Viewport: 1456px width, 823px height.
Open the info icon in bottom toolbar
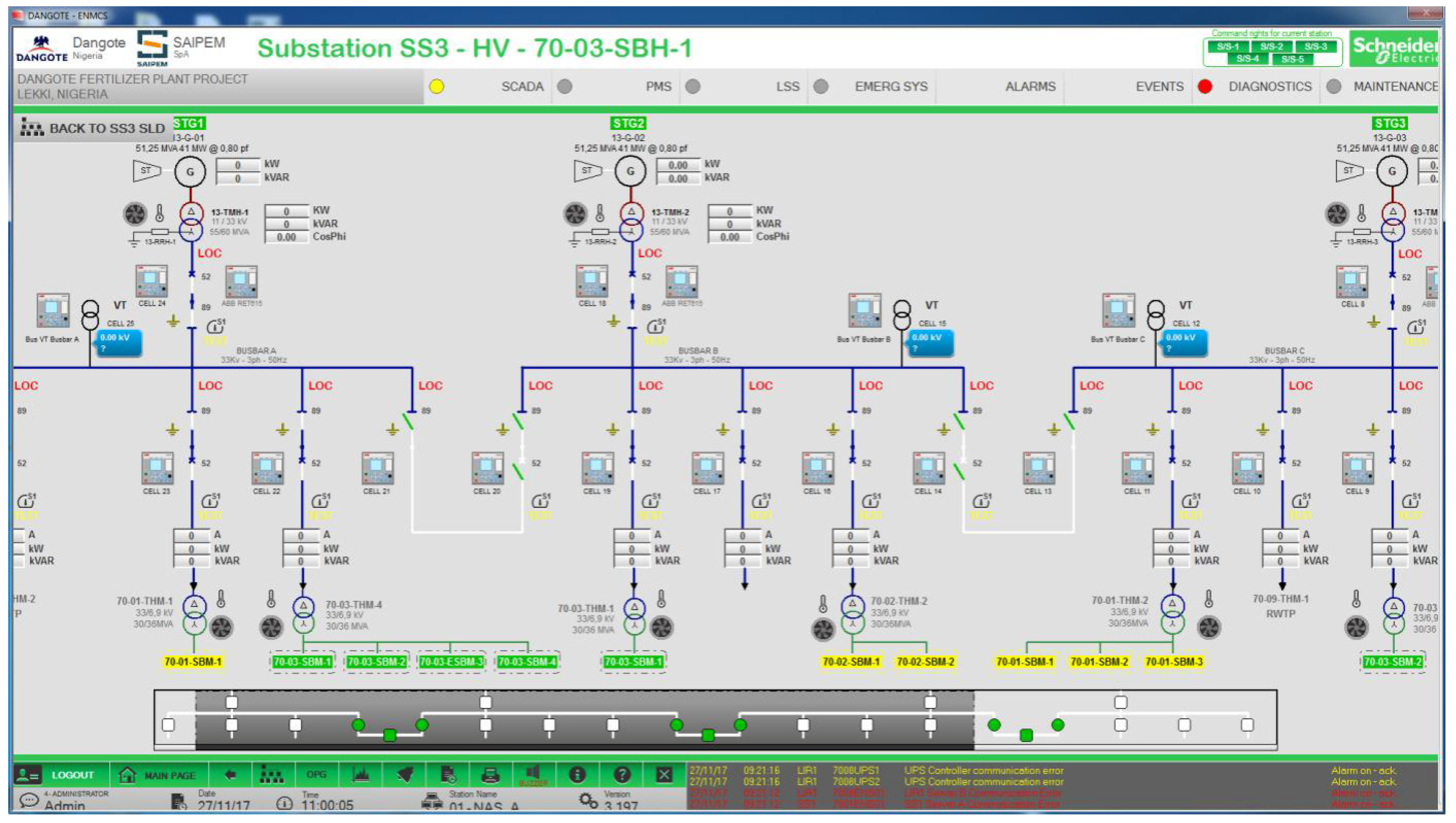[577, 775]
